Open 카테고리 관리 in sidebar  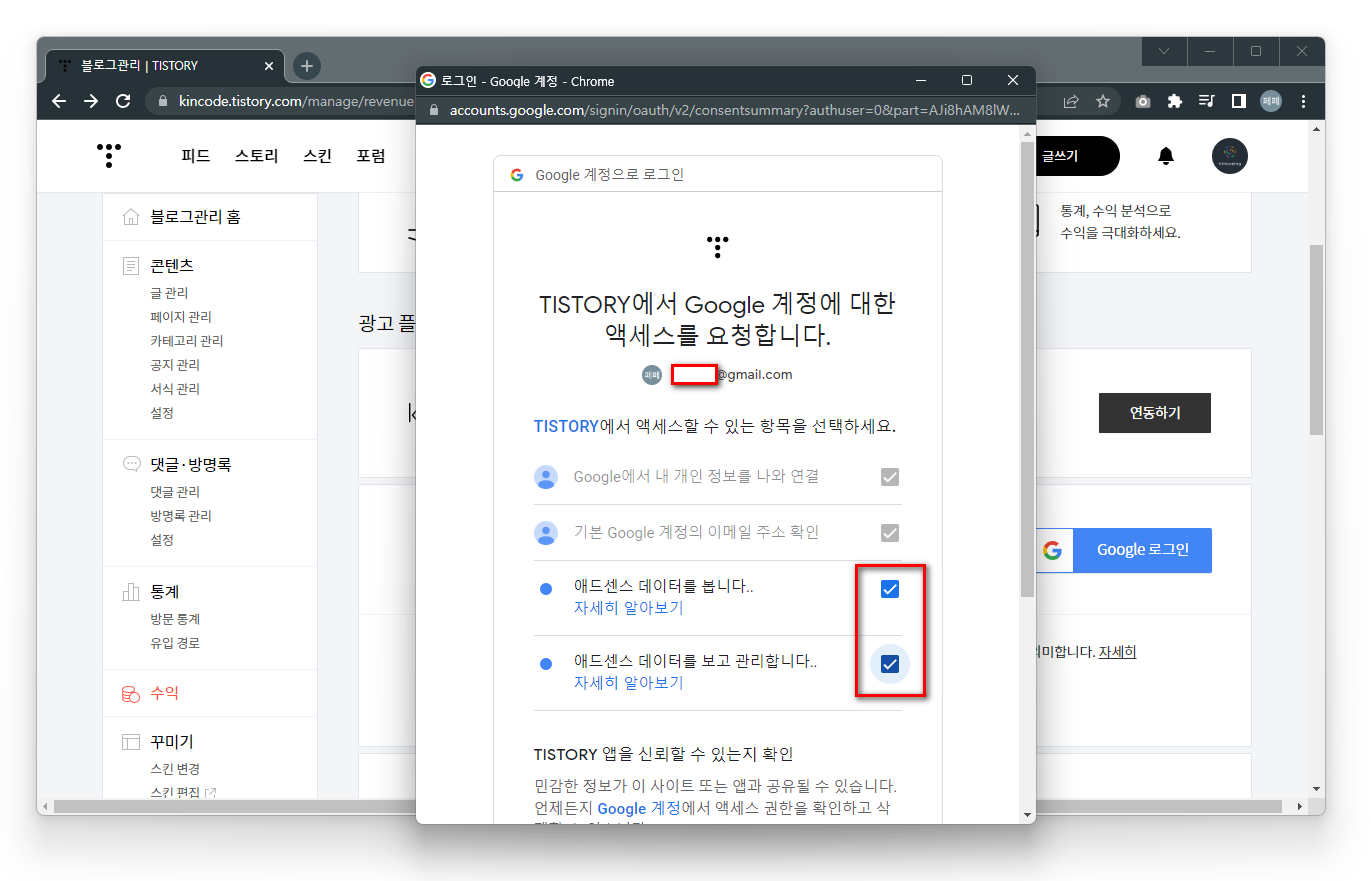(187, 341)
